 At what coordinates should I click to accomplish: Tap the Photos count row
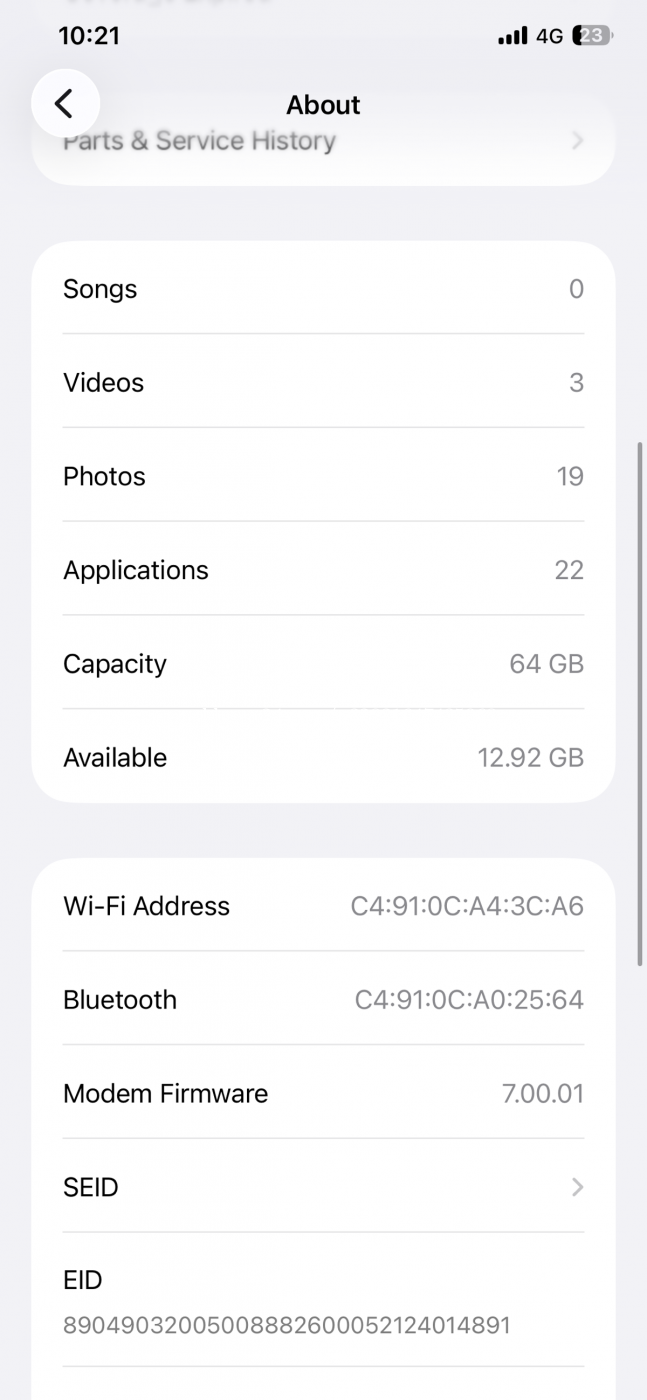[323, 476]
